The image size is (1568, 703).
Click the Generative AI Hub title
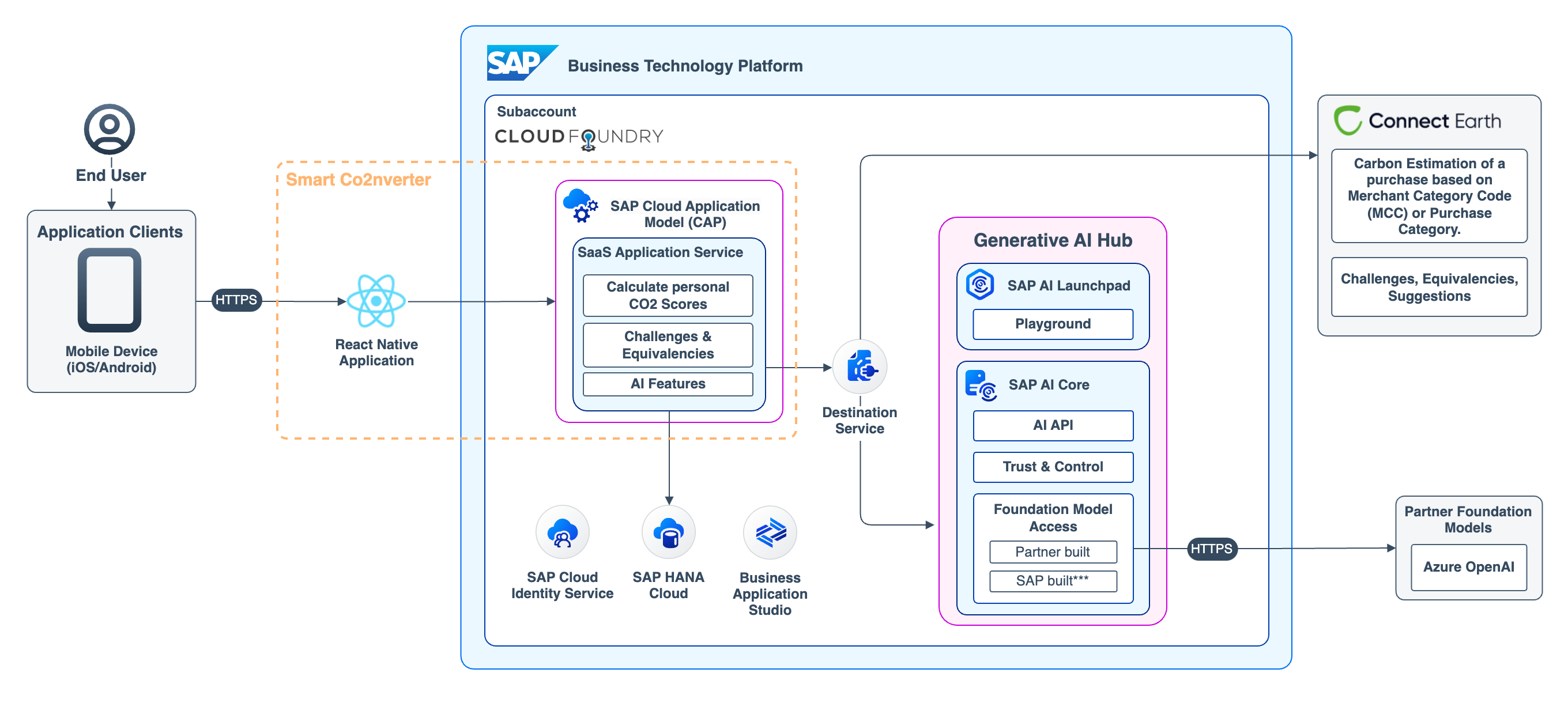[1053, 240]
